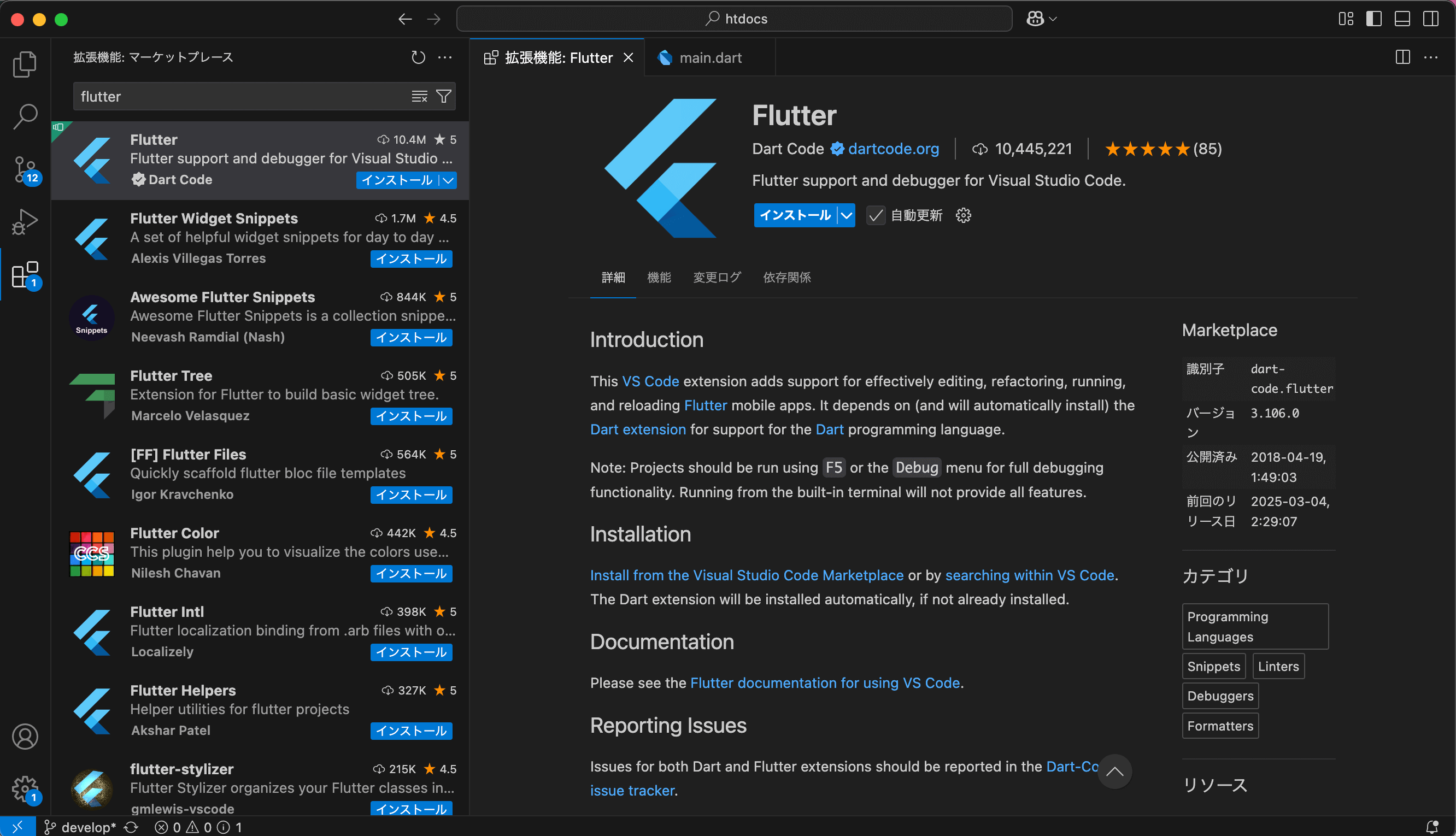Open problems panel via error warning counts
The height and width of the screenshot is (836, 1456).
point(198,827)
